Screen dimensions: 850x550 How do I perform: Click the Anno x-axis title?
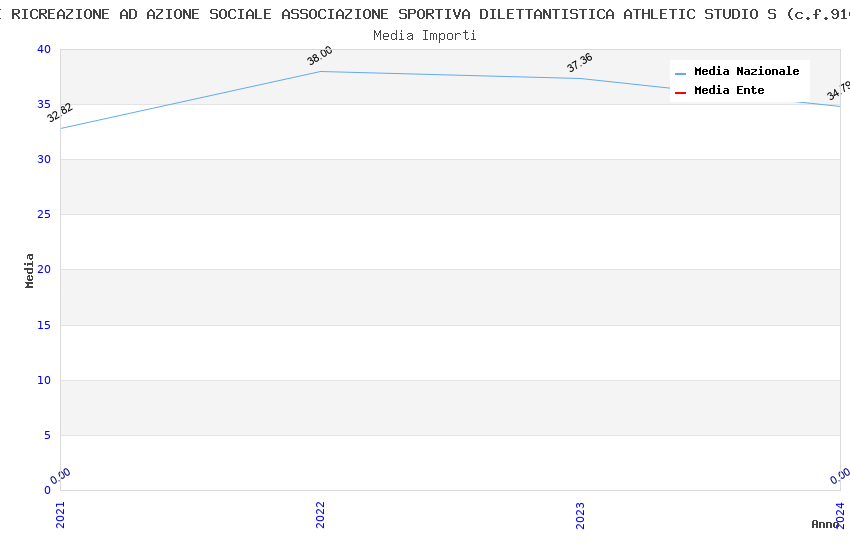coord(825,524)
